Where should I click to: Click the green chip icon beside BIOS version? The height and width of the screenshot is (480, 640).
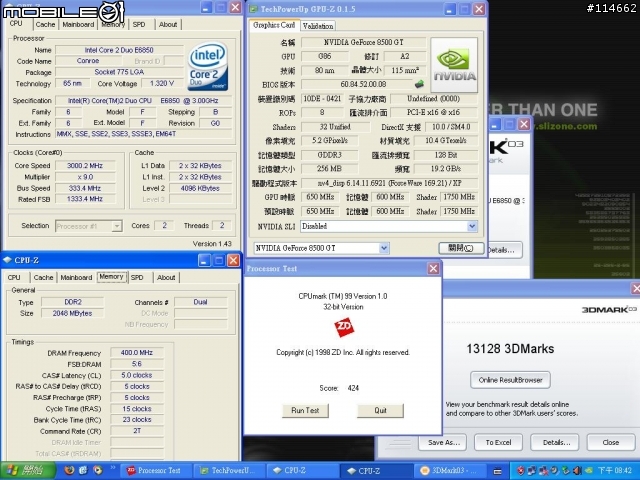click(x=419, y=84)
